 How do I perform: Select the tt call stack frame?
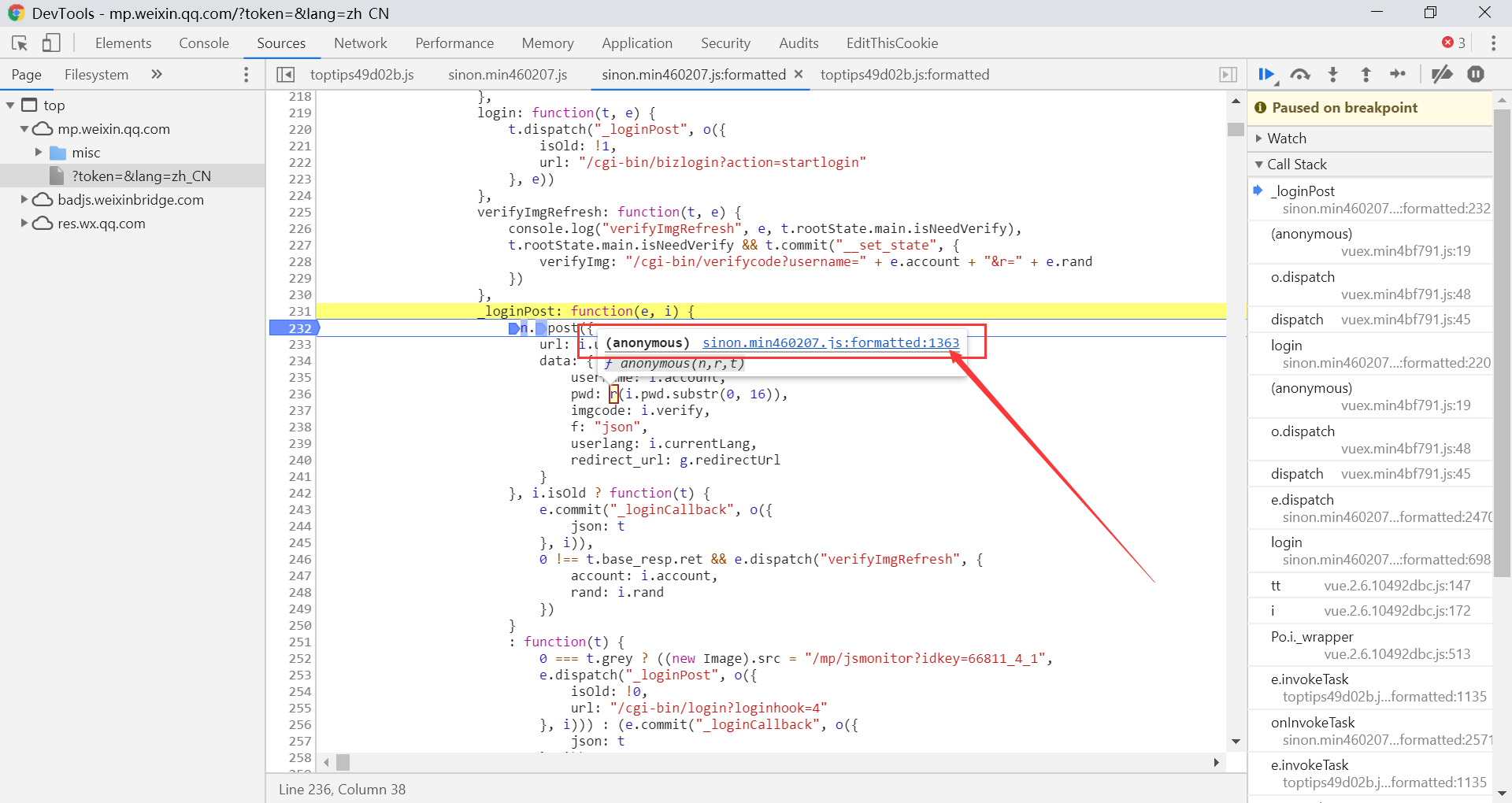1371,586
